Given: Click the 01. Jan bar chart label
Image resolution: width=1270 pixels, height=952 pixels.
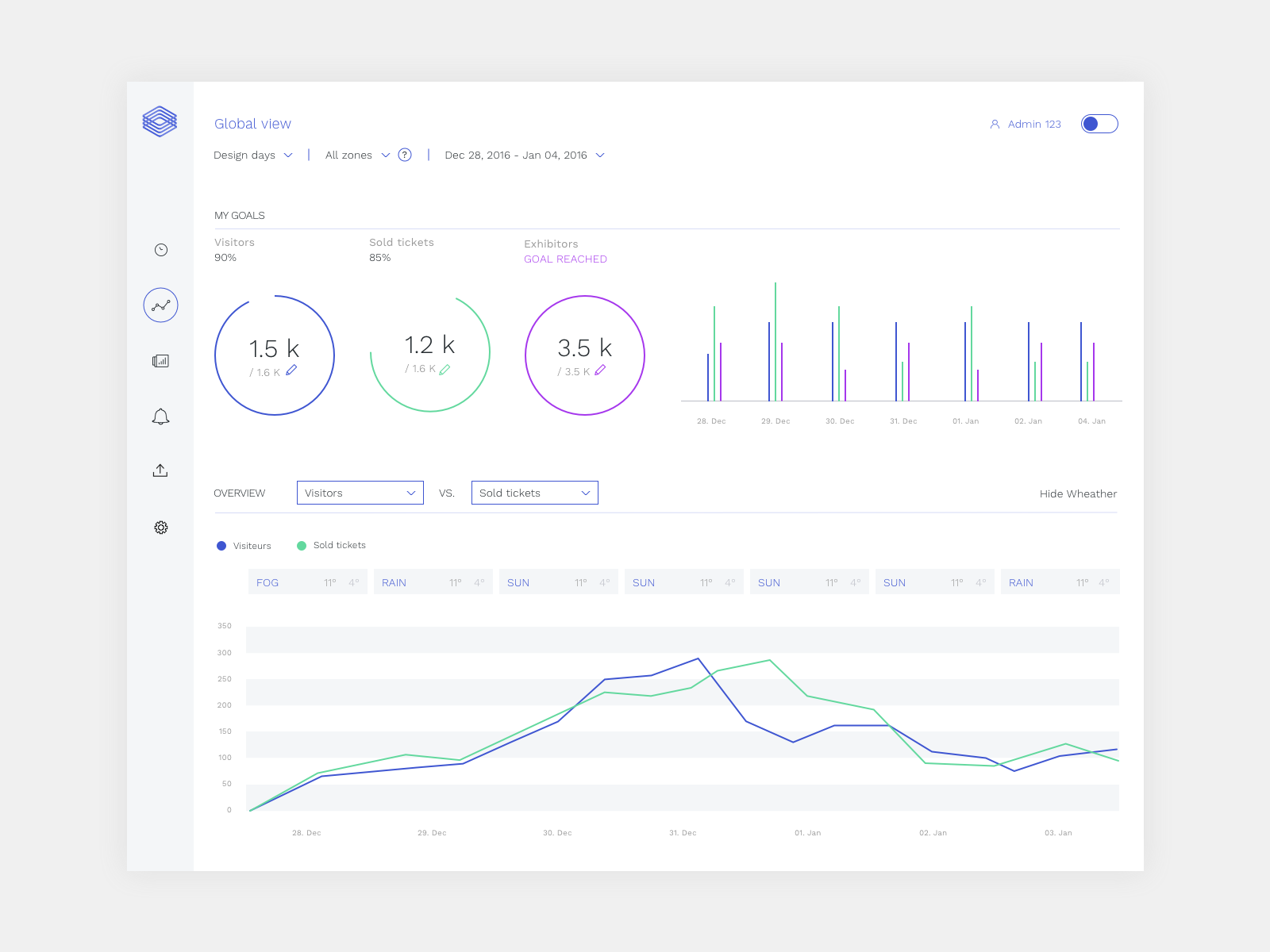Looking at the screenshot, I should click(966, 421).
